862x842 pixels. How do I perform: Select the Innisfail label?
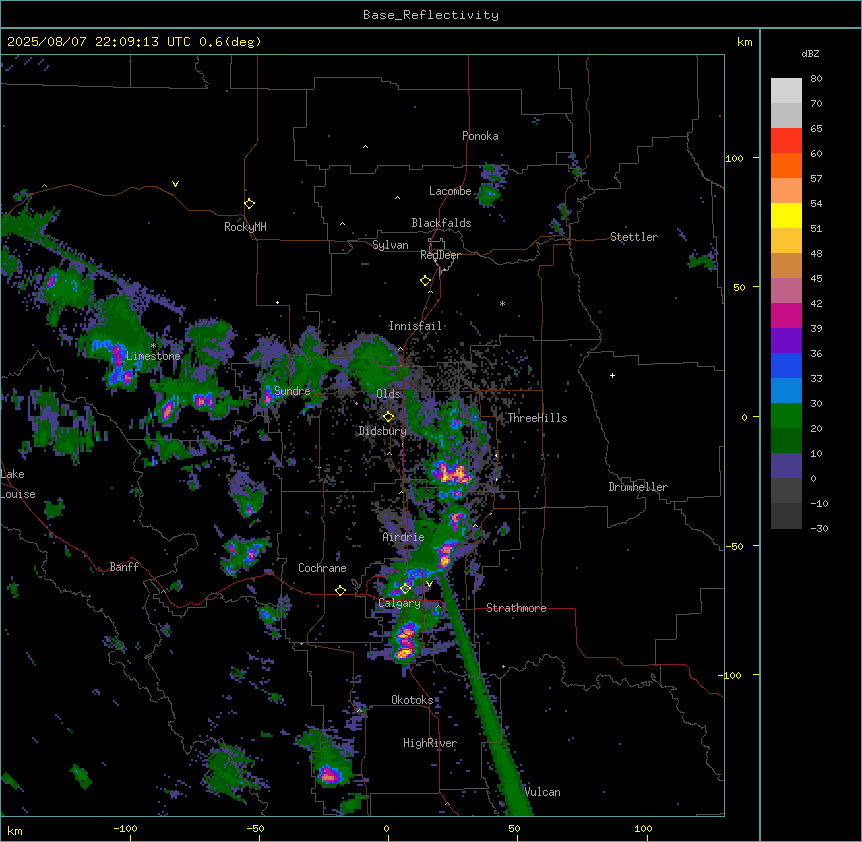pos(415,326)
